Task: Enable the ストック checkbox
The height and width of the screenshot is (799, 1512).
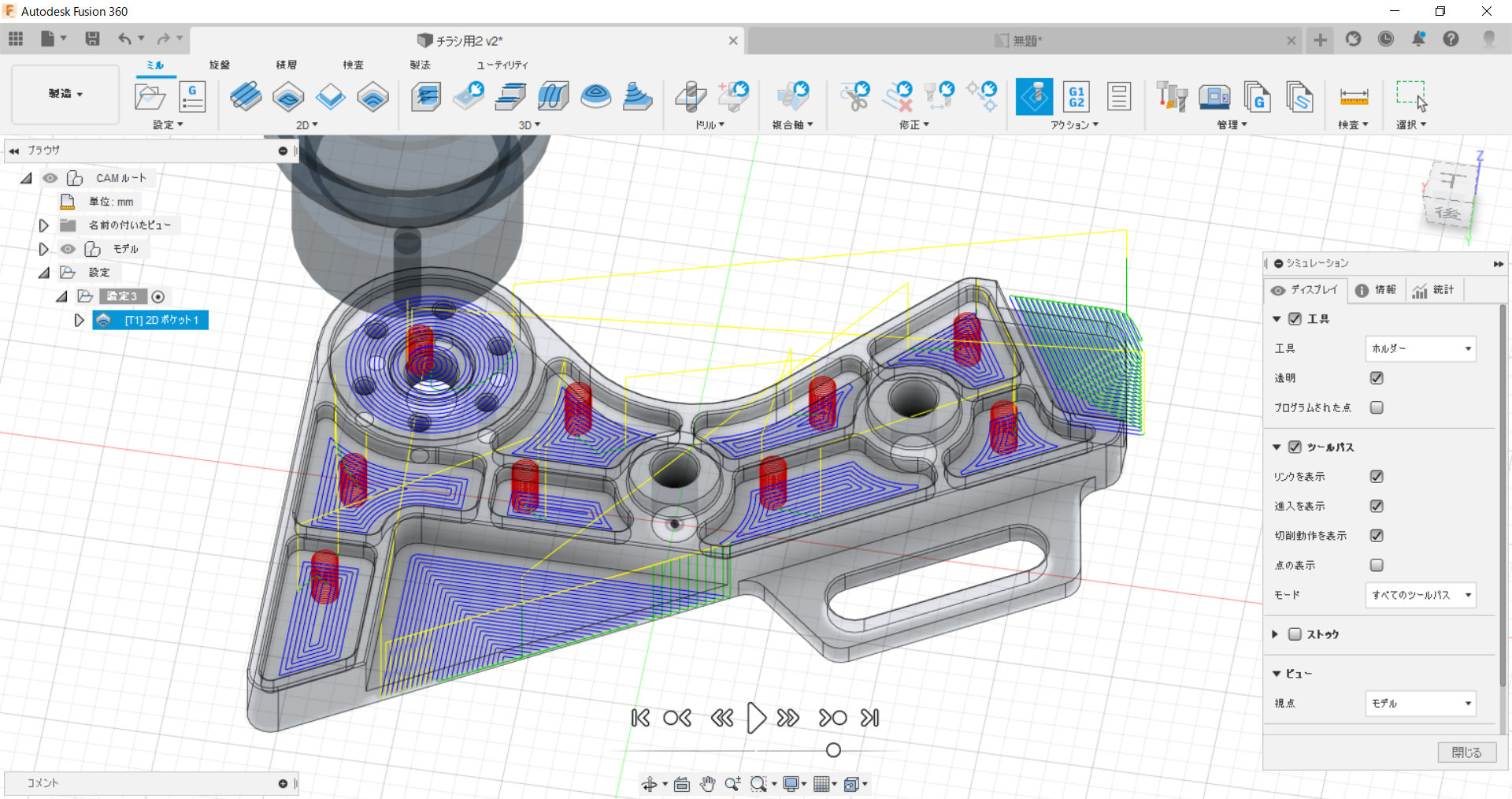Action: [1295, 634]
